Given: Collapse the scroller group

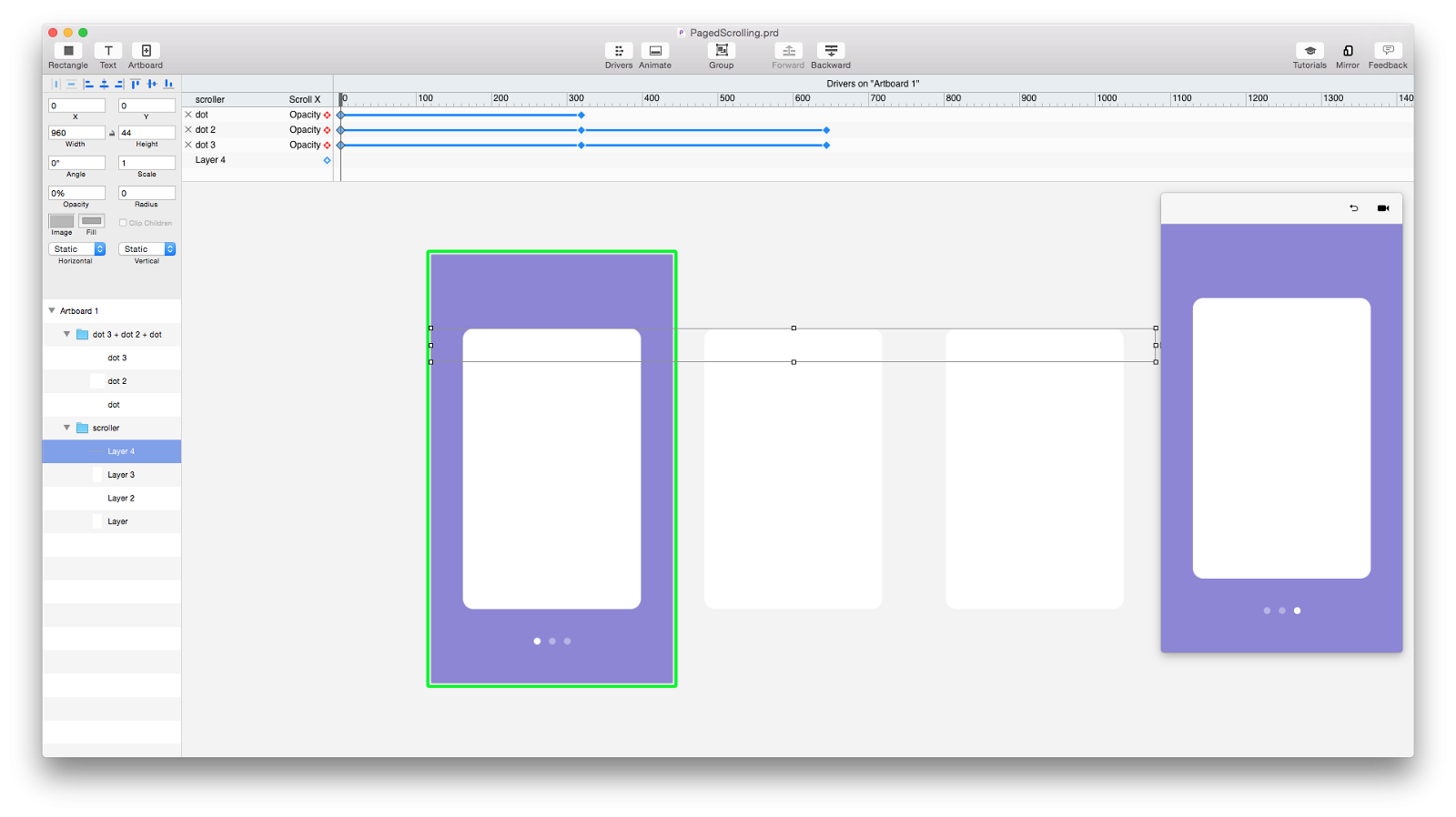Looking at the screenshot, I should (x=66, y=428).
